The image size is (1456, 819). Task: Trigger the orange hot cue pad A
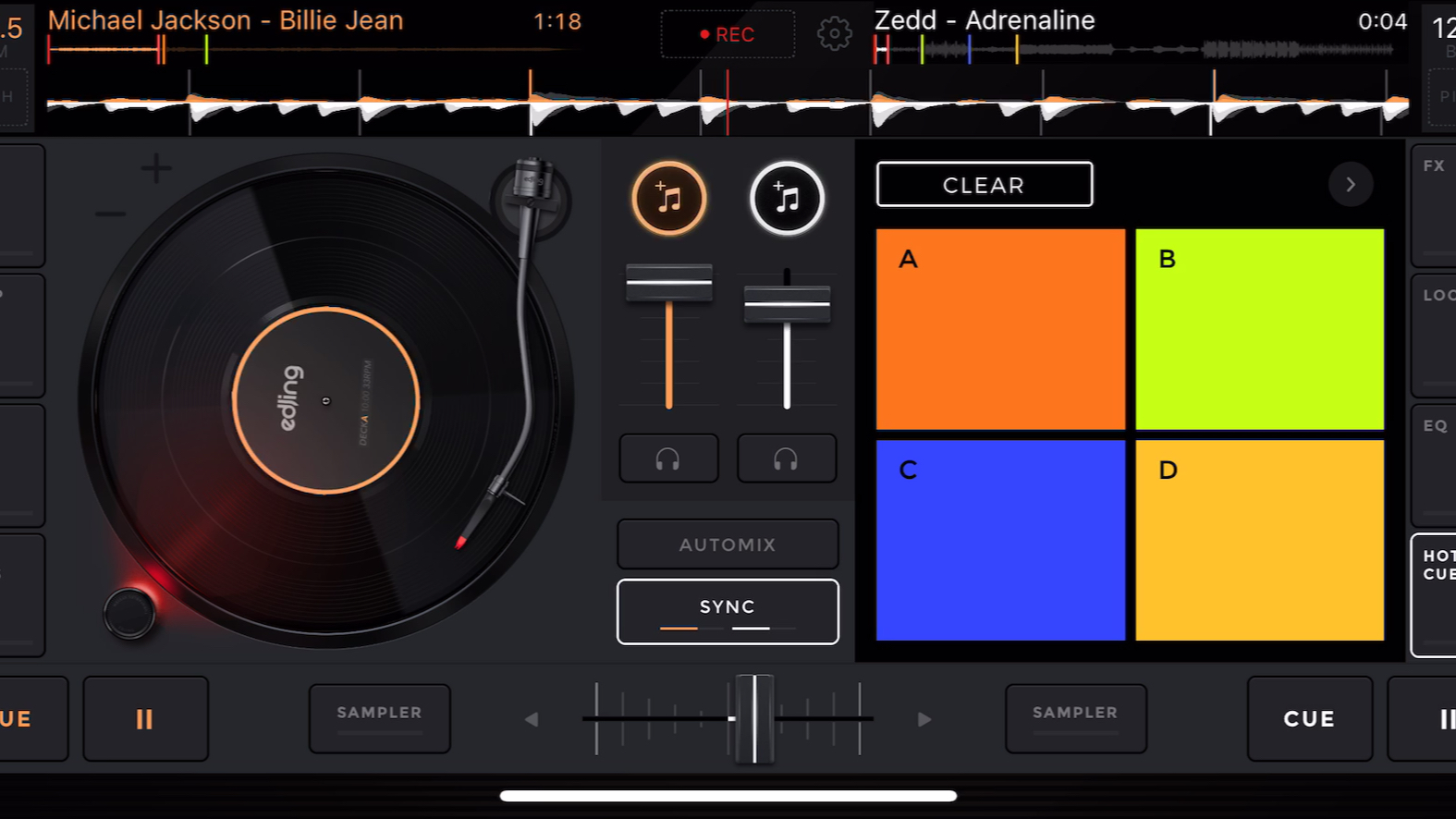coord(1000,329)
